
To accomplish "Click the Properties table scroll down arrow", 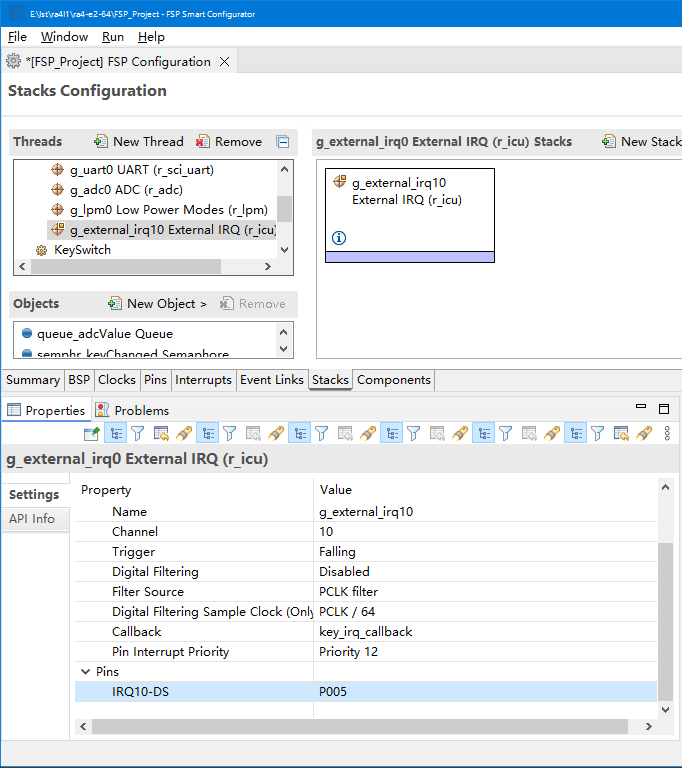I will [665, 710].
